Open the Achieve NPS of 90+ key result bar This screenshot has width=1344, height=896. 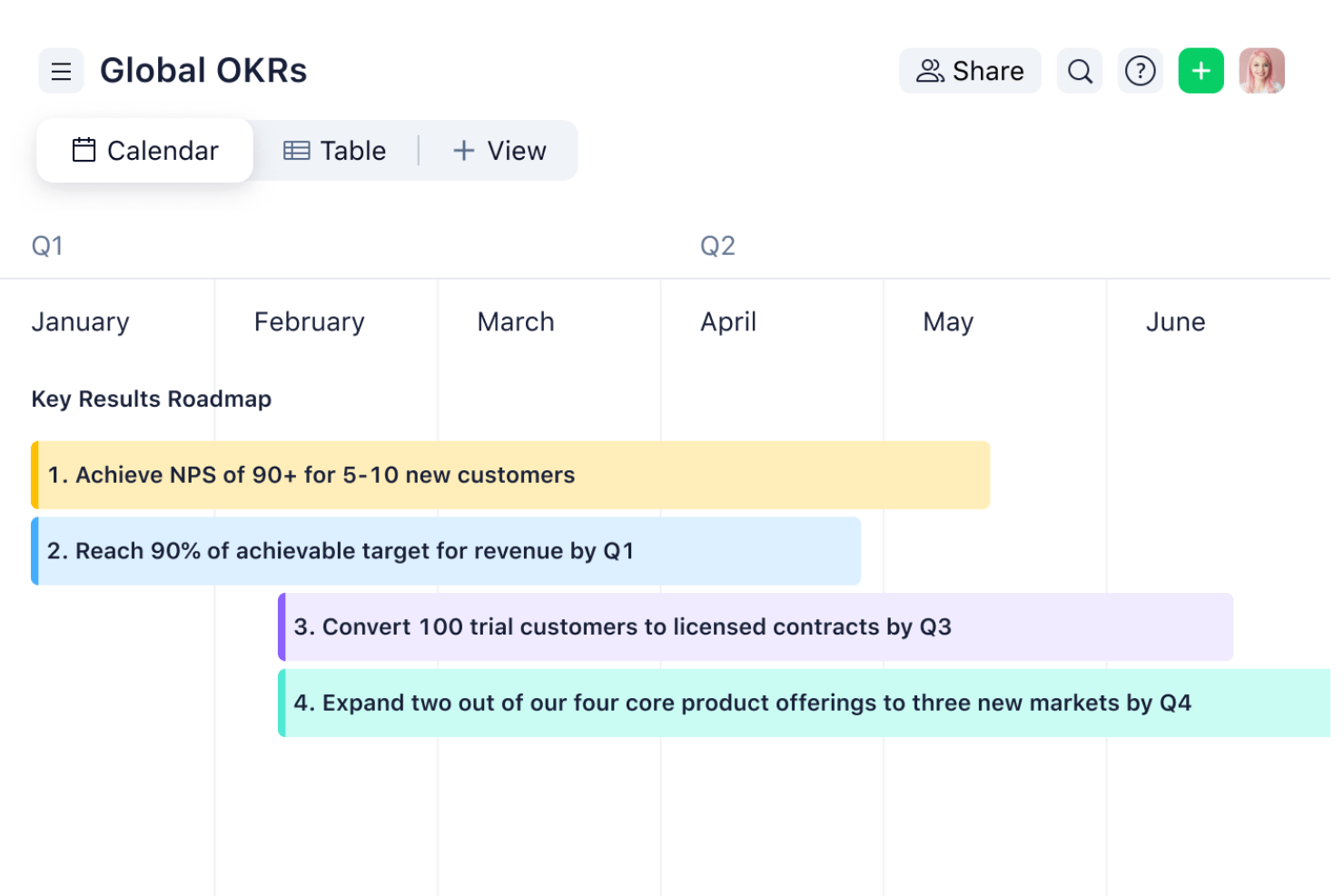coord(510,475)
